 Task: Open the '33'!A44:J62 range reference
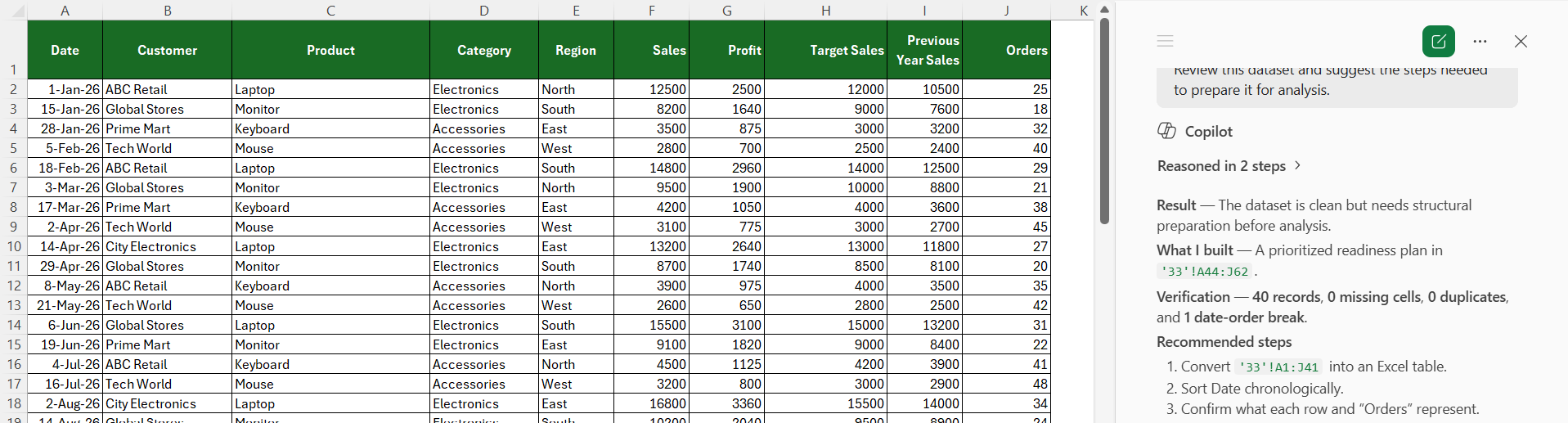click(1205, 272)
